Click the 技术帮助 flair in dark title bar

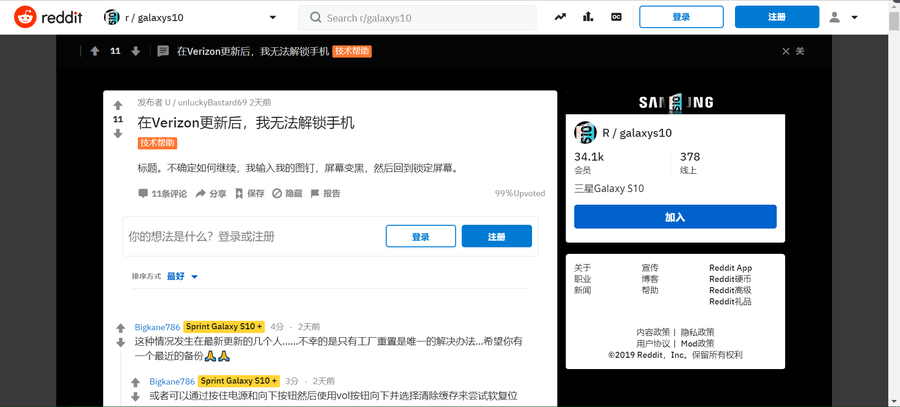click(352, 51)
